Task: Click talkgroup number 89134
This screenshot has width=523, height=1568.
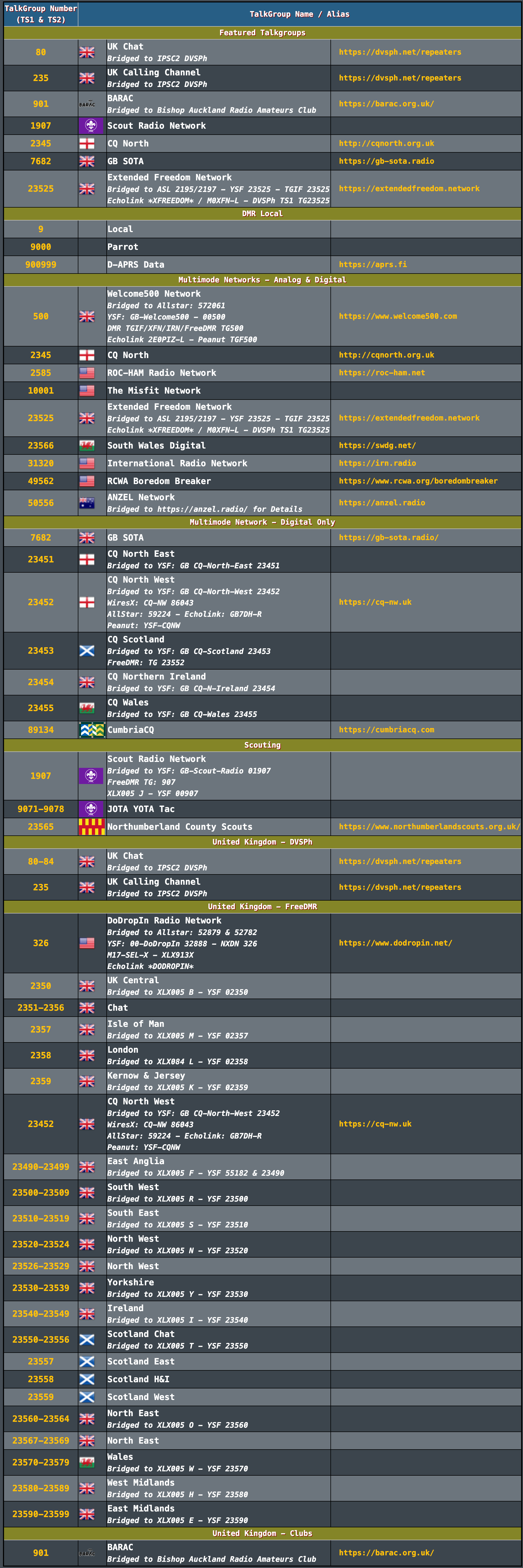Action: 41,730
